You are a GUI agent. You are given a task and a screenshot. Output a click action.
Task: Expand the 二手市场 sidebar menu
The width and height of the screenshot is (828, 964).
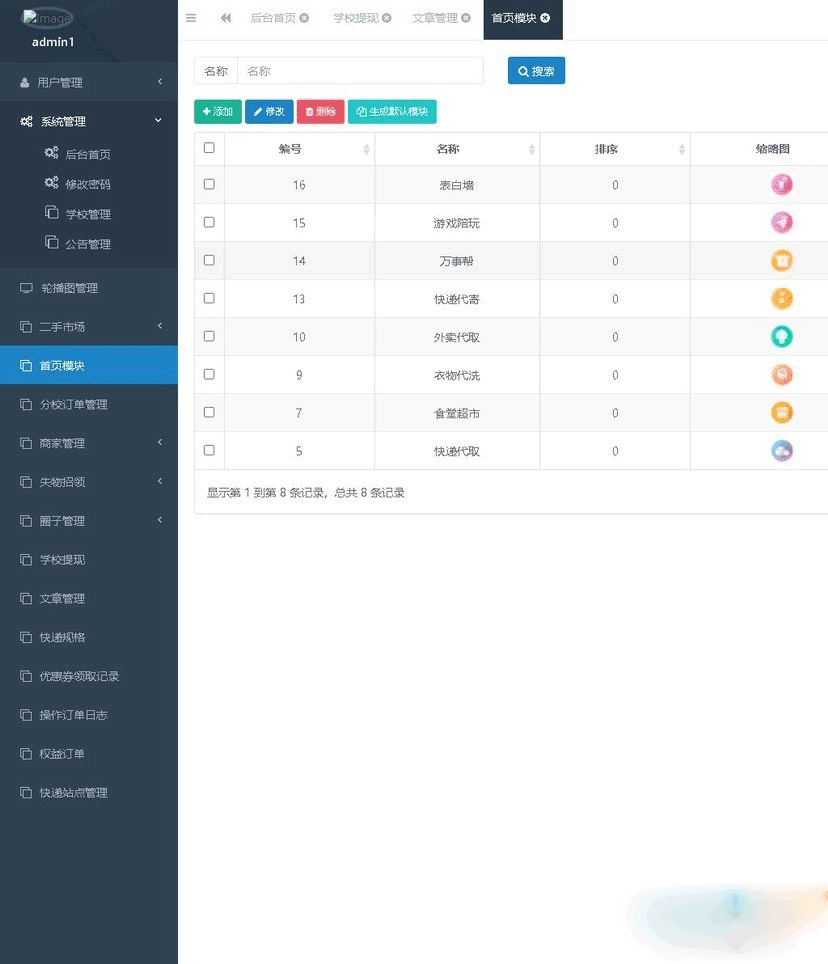click(89, 326)
